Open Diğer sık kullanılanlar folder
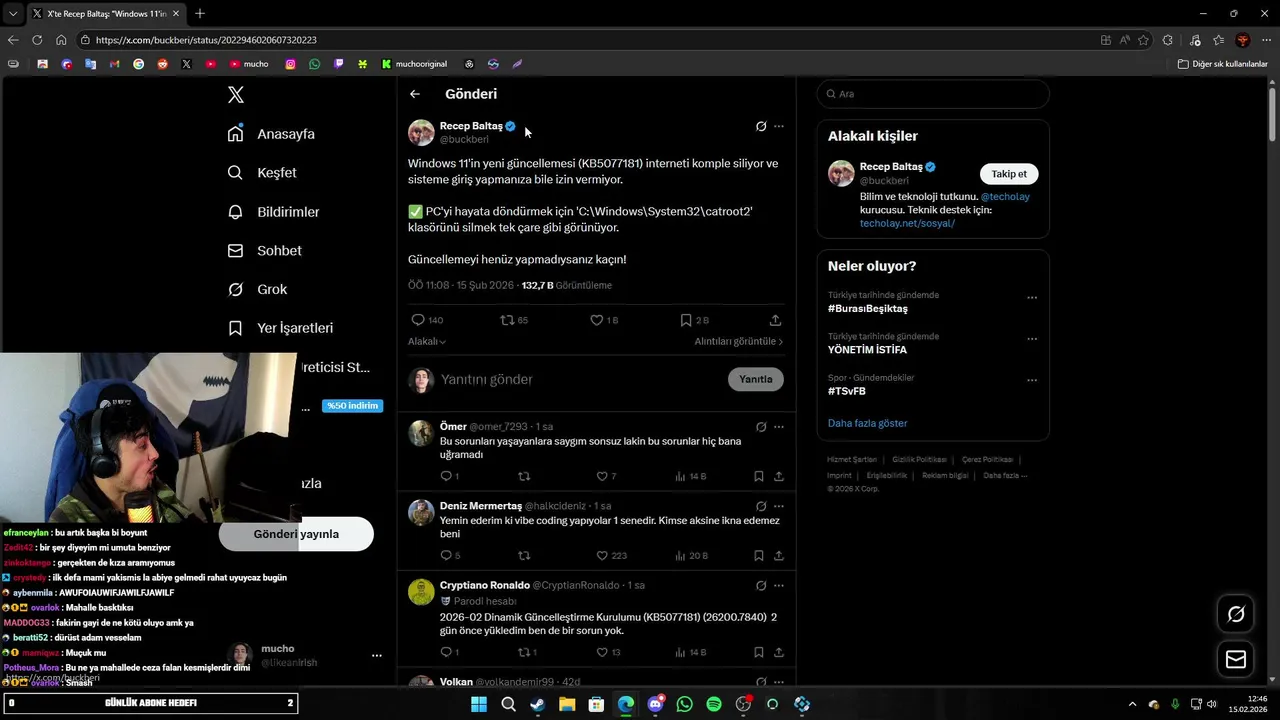1280x720 pixels. point(1222,64)
